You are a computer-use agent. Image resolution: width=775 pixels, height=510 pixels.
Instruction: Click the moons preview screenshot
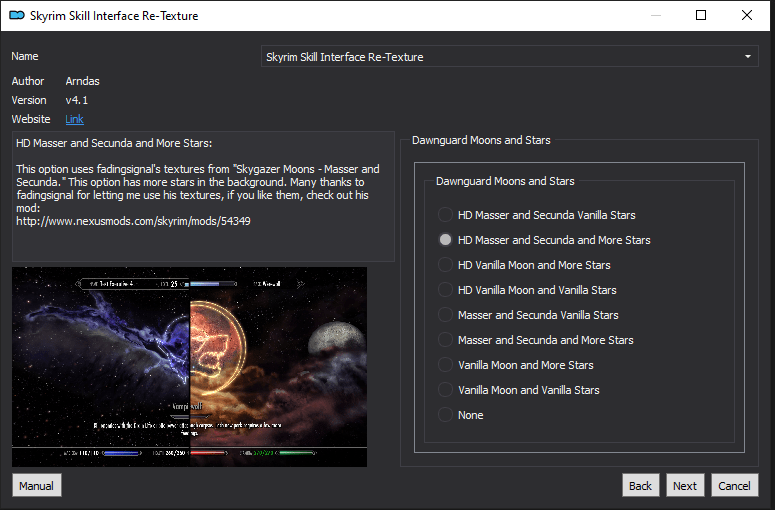coord(189,367)
